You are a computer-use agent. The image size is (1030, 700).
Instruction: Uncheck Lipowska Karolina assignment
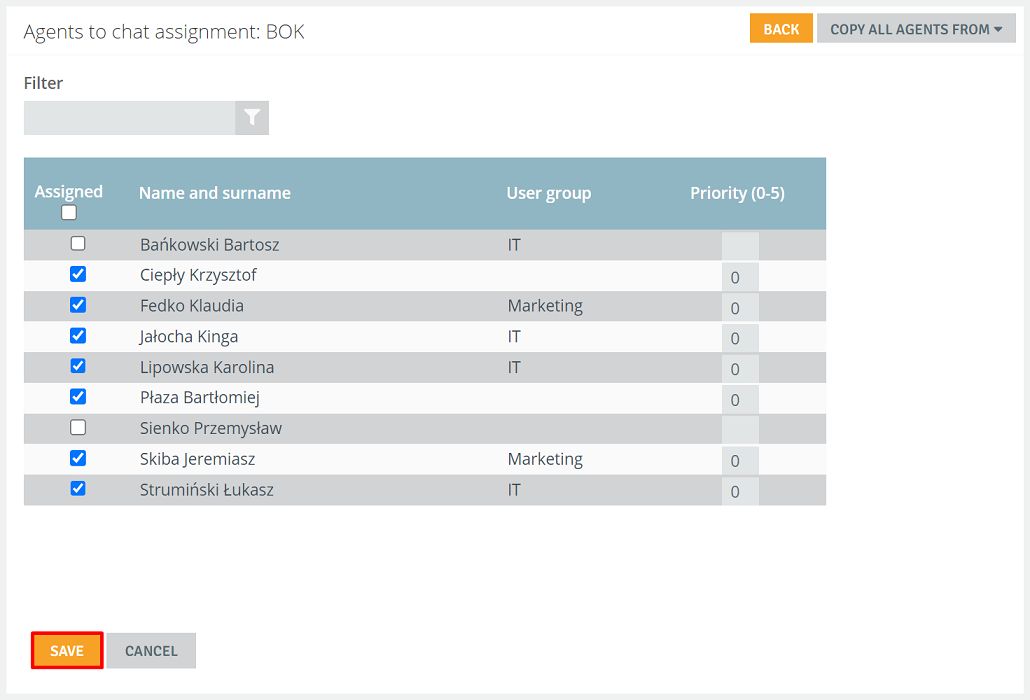point(78,366)
